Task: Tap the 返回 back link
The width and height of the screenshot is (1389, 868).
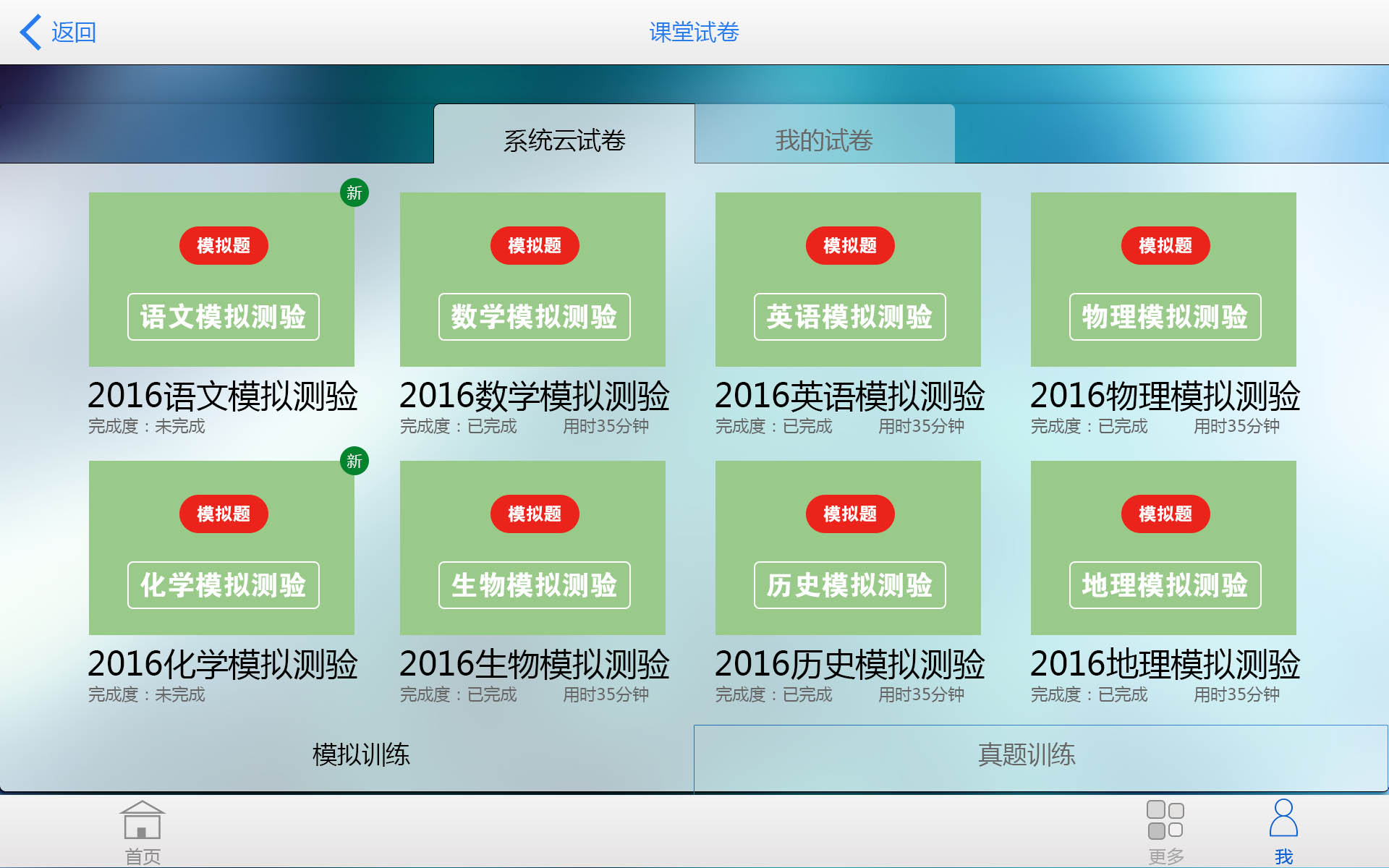Action: click(x=72, y=31)
